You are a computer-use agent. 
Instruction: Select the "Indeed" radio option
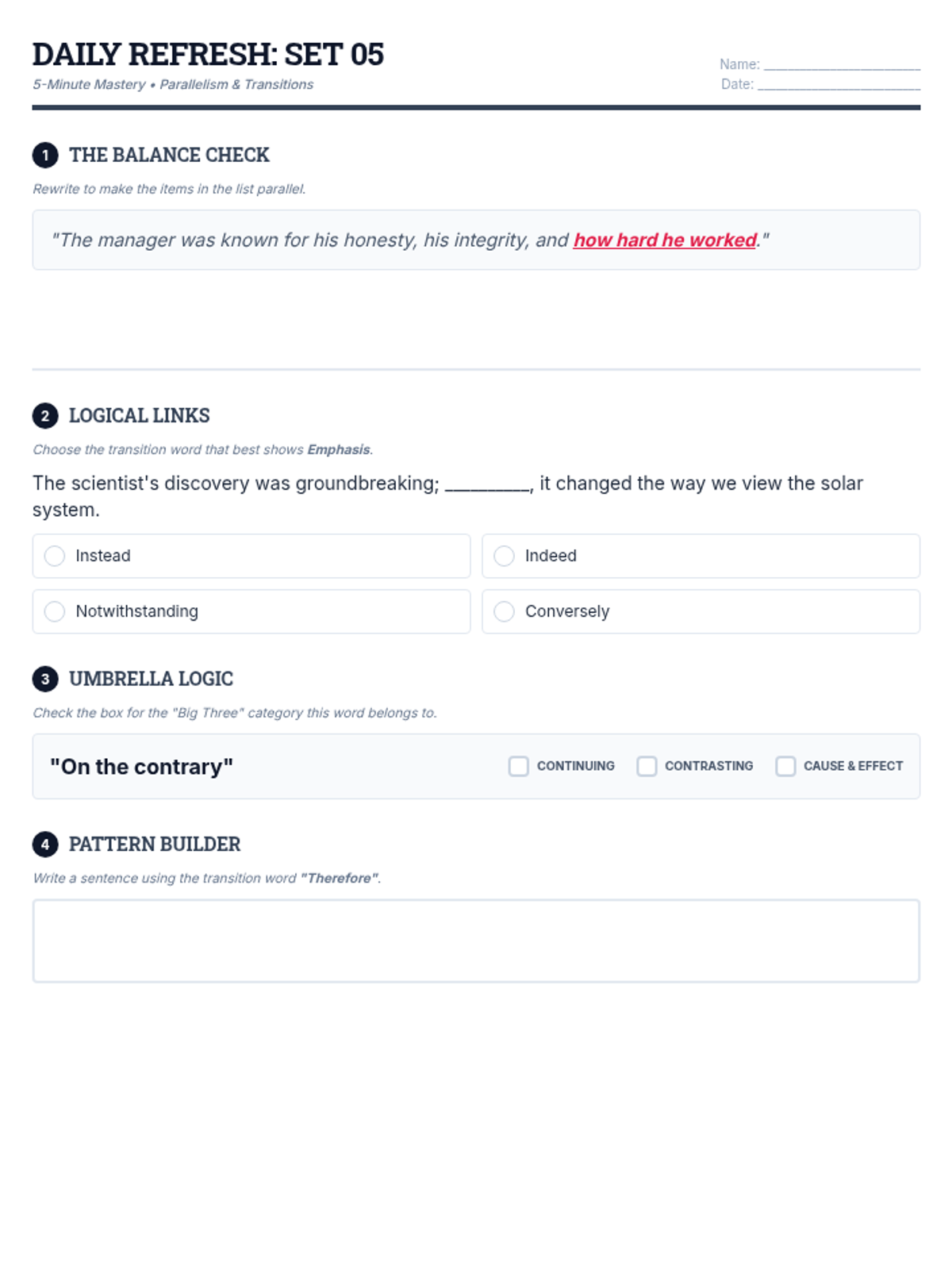pyautogui.click(x=504, y=556)
